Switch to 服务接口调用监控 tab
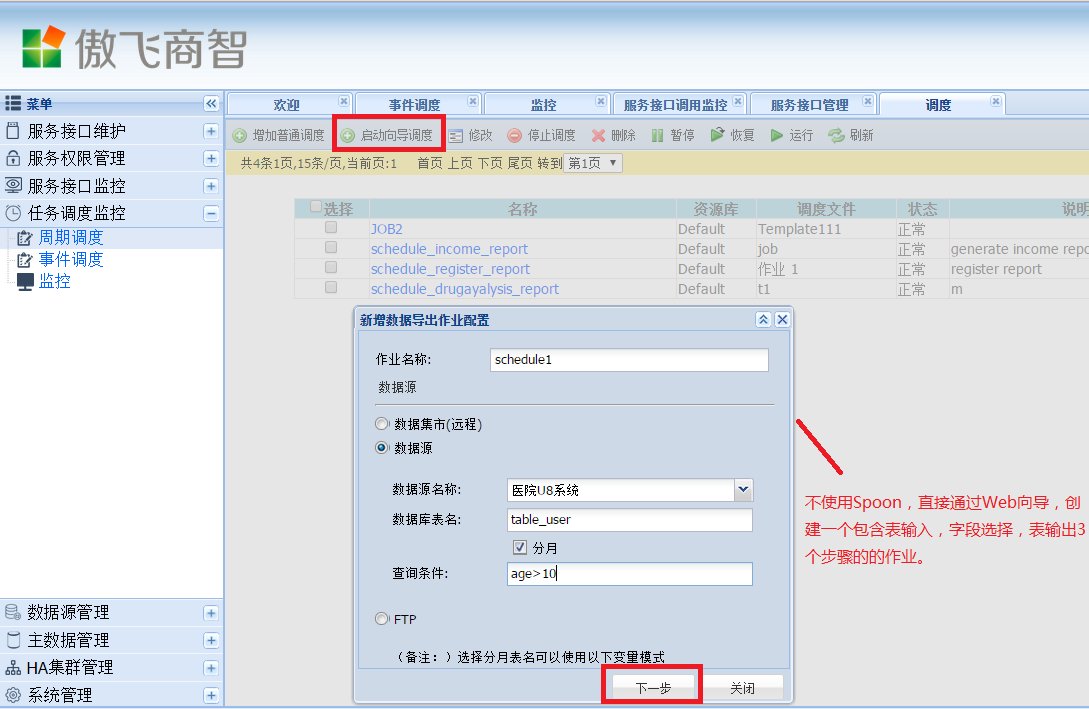Screen dimensions: 1089x709 click(675, 105)
